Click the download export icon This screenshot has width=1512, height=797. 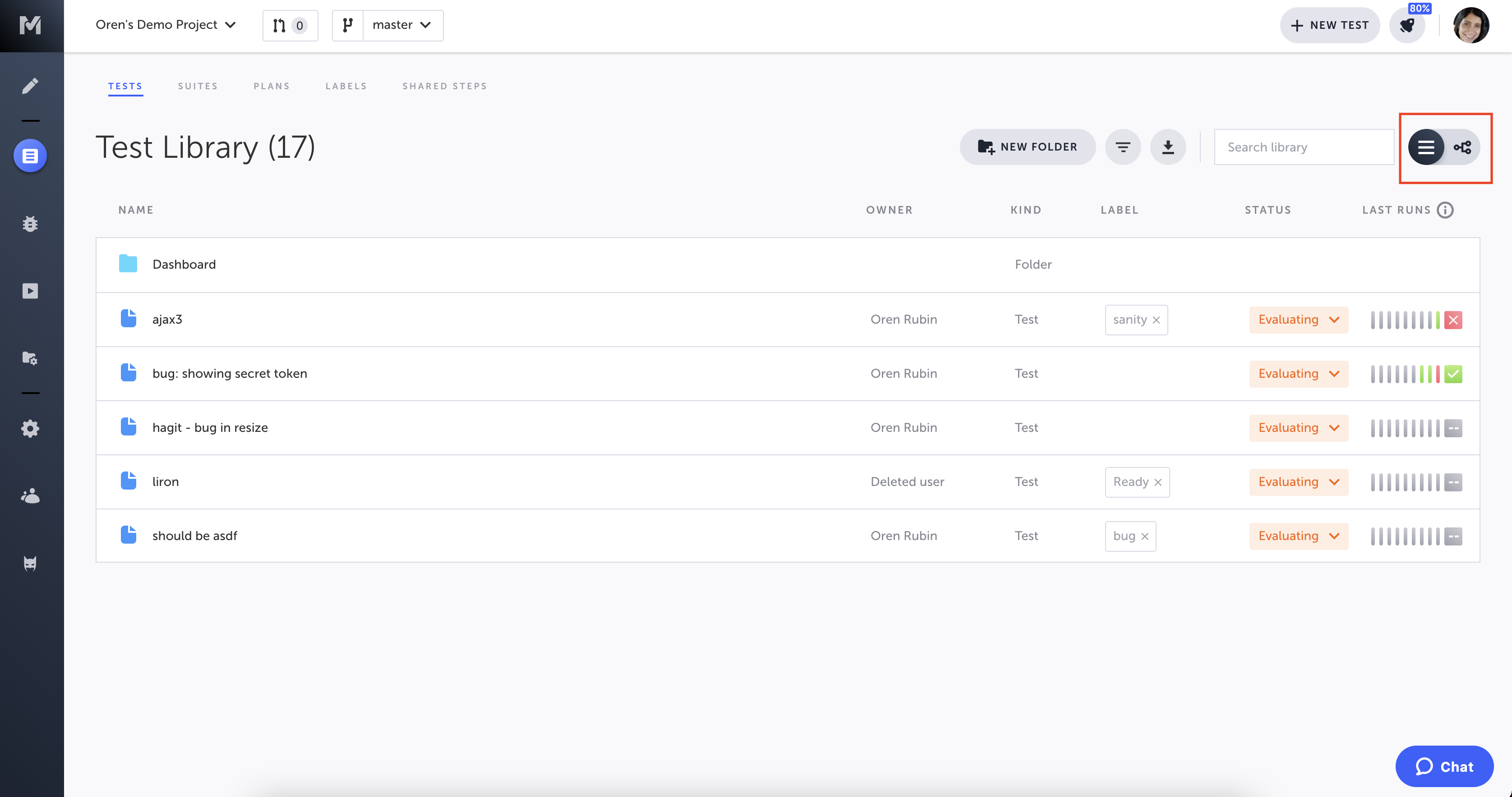tap(1167, 147)
